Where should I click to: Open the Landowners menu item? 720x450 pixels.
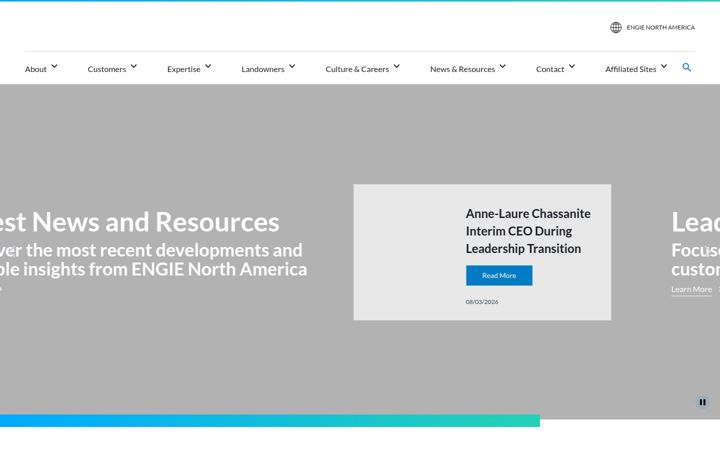point(263,69)
